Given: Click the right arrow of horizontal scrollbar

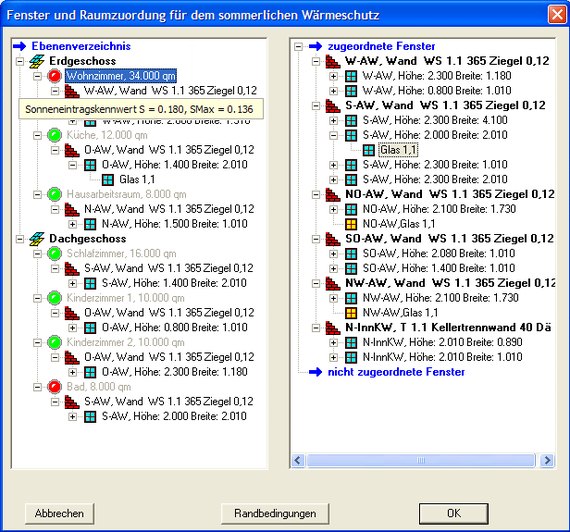Looking at the screenshot, I should pos(547,460).
